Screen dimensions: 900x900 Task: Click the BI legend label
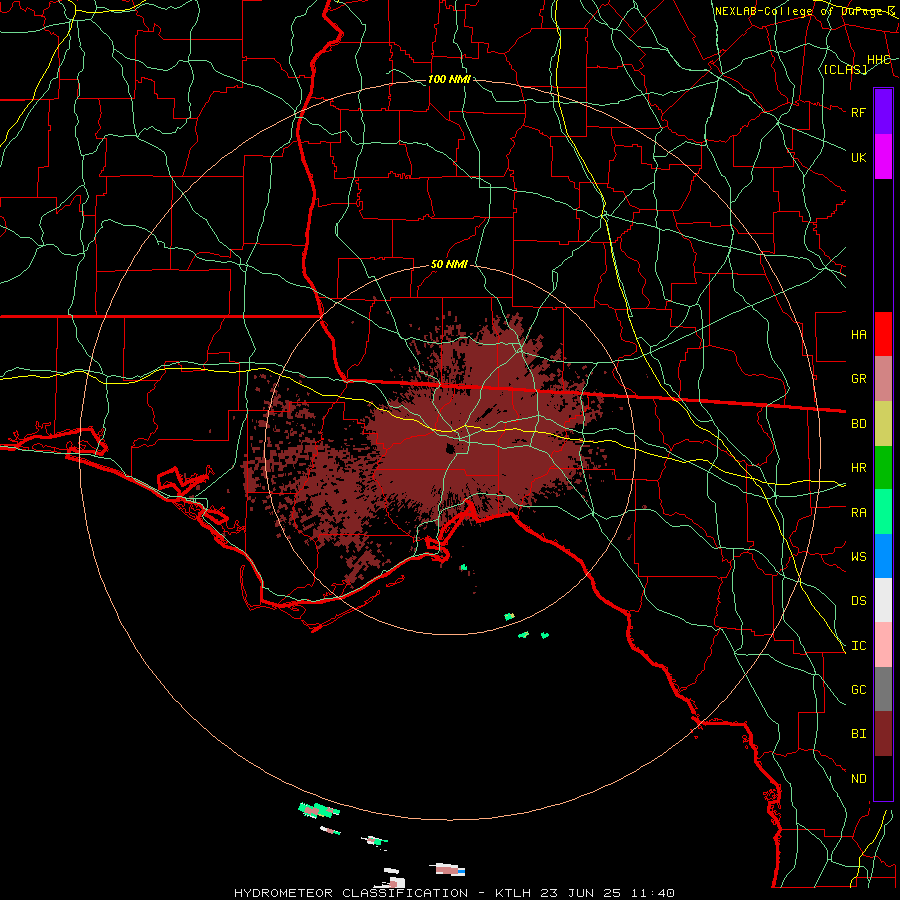pyautogui.click(x=858, y=734)
